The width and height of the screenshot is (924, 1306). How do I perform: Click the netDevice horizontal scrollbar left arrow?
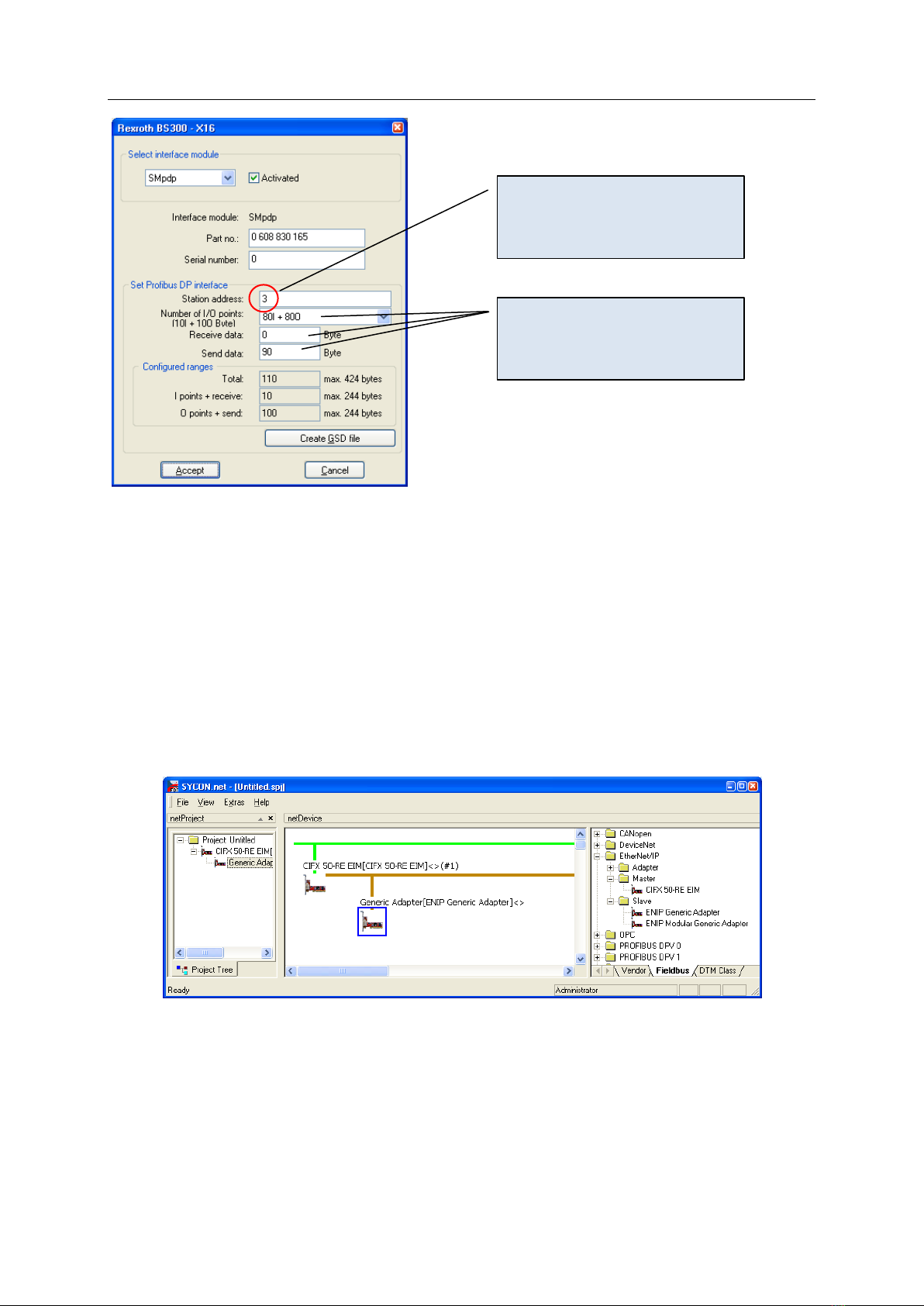[291, 971]
